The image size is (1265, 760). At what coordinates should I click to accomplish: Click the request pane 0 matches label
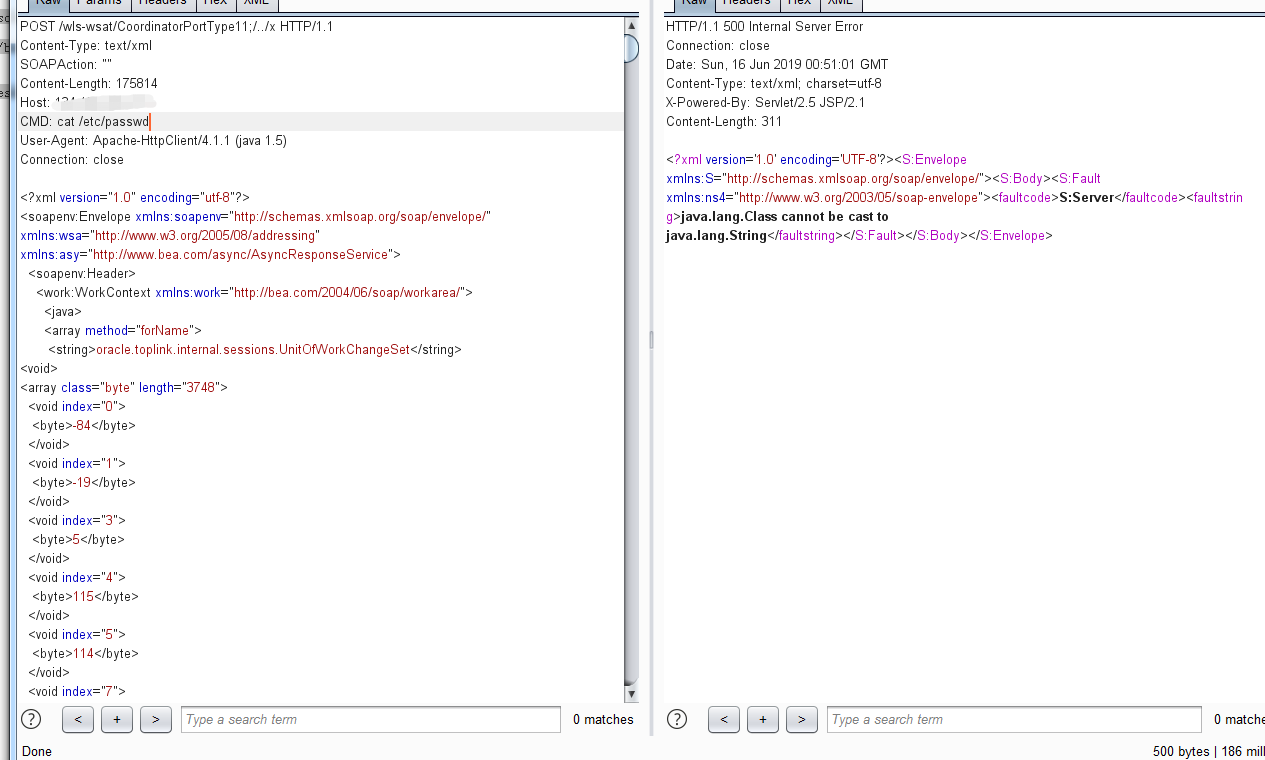[603, 719]
